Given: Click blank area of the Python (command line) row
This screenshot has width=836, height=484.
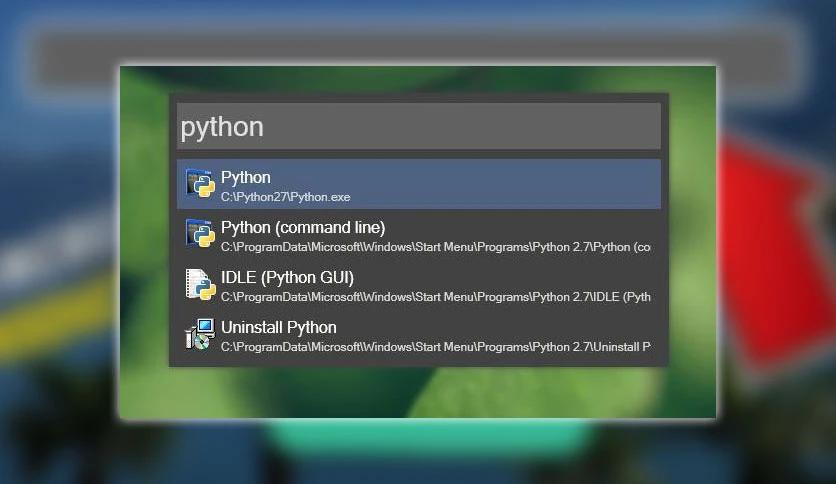Looking at the screenshot, I should 522,228.
